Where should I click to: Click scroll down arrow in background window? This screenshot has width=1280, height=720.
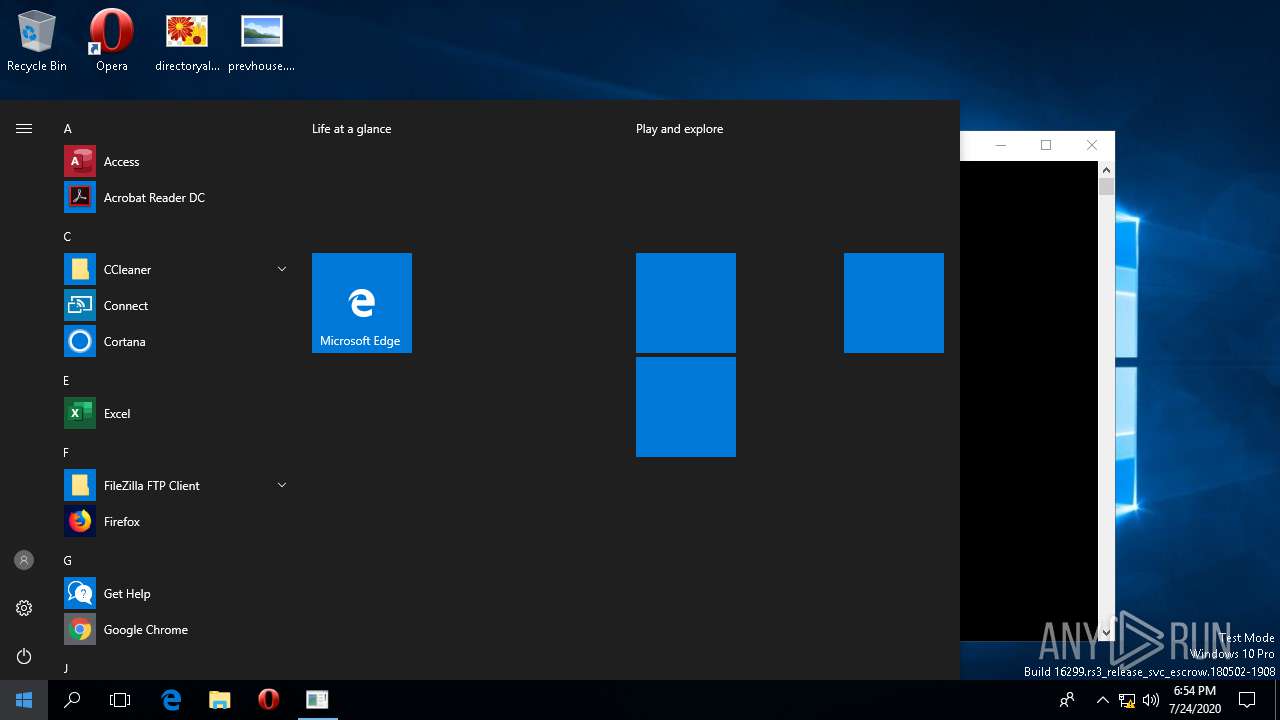pyautogui.click(x=1106, y=632)
